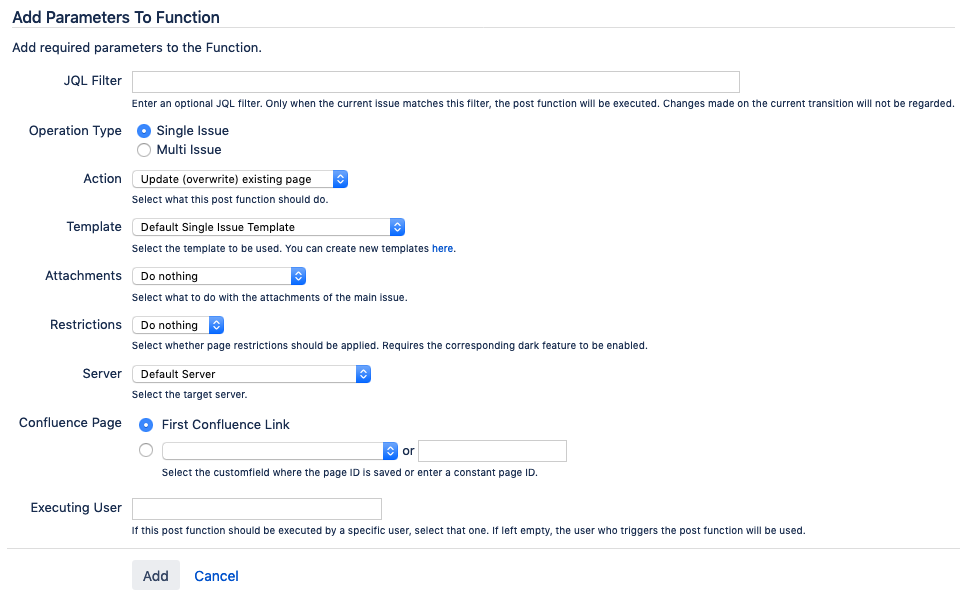
Task: Open the Action dropdown showing Update existing page
Action: tap(240, 179)
